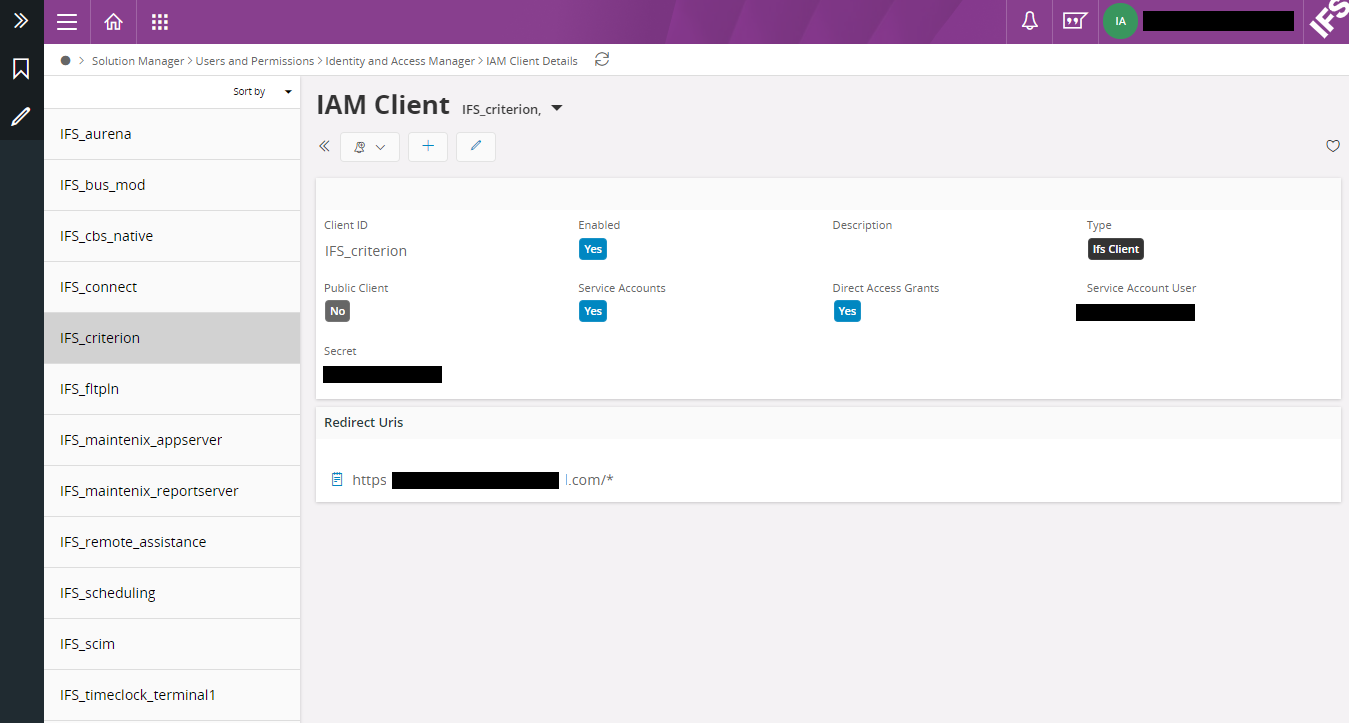Select IFS_maintenix_appserver in the list
Viewport: 1349px width, 723px height.
tap(172, 440)
